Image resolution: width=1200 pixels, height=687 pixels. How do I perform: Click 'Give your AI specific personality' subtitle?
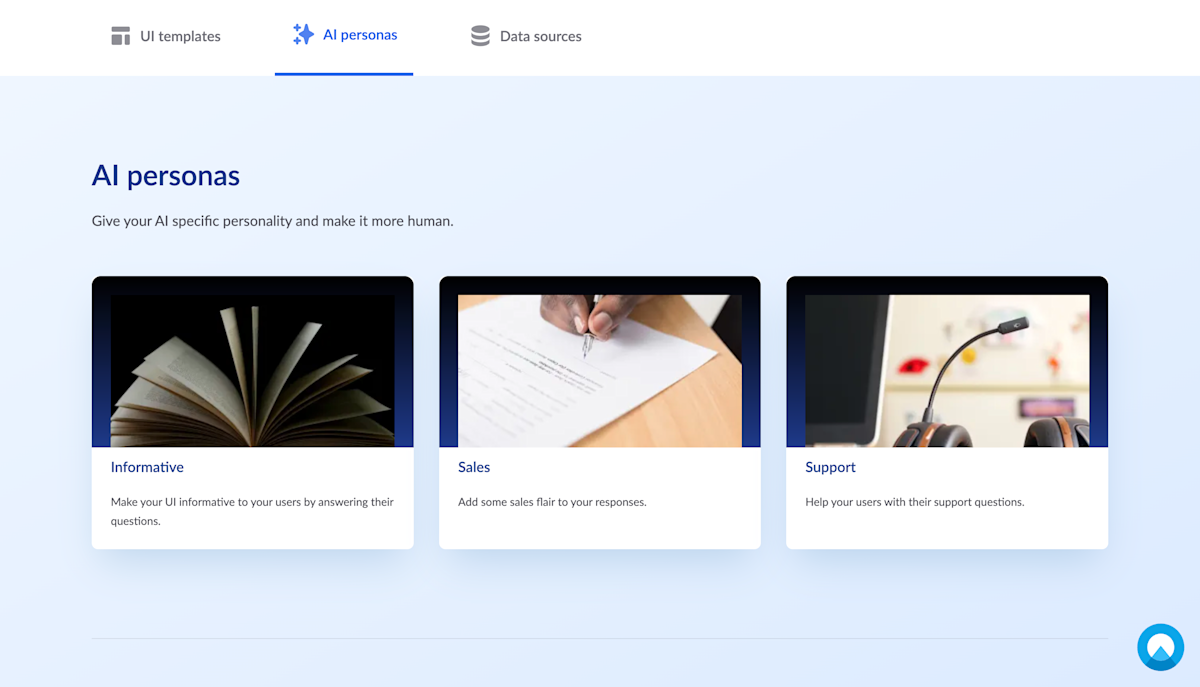[x=272, y=221]
